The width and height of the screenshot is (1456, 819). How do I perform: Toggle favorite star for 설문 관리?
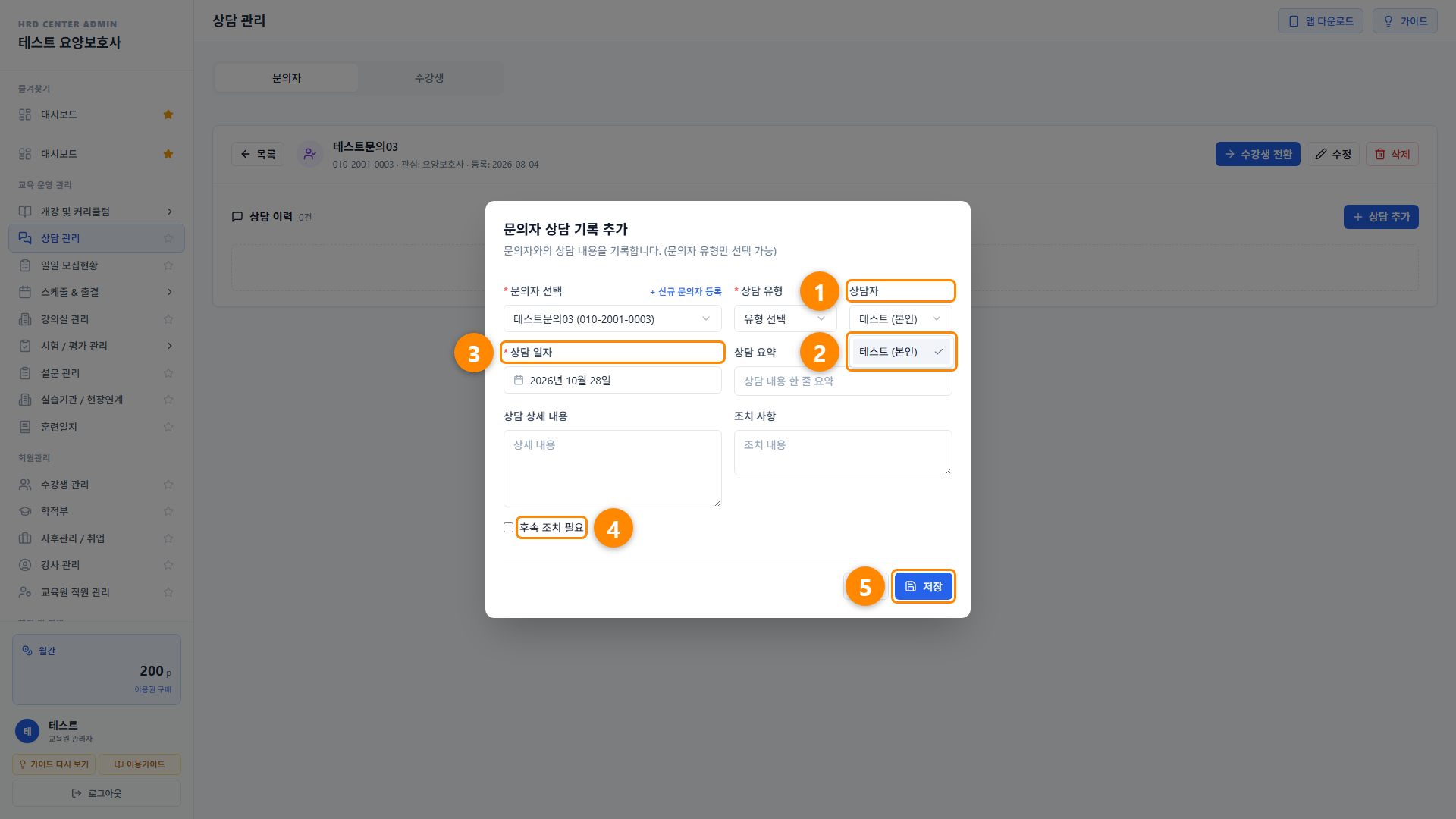[168, 373]
